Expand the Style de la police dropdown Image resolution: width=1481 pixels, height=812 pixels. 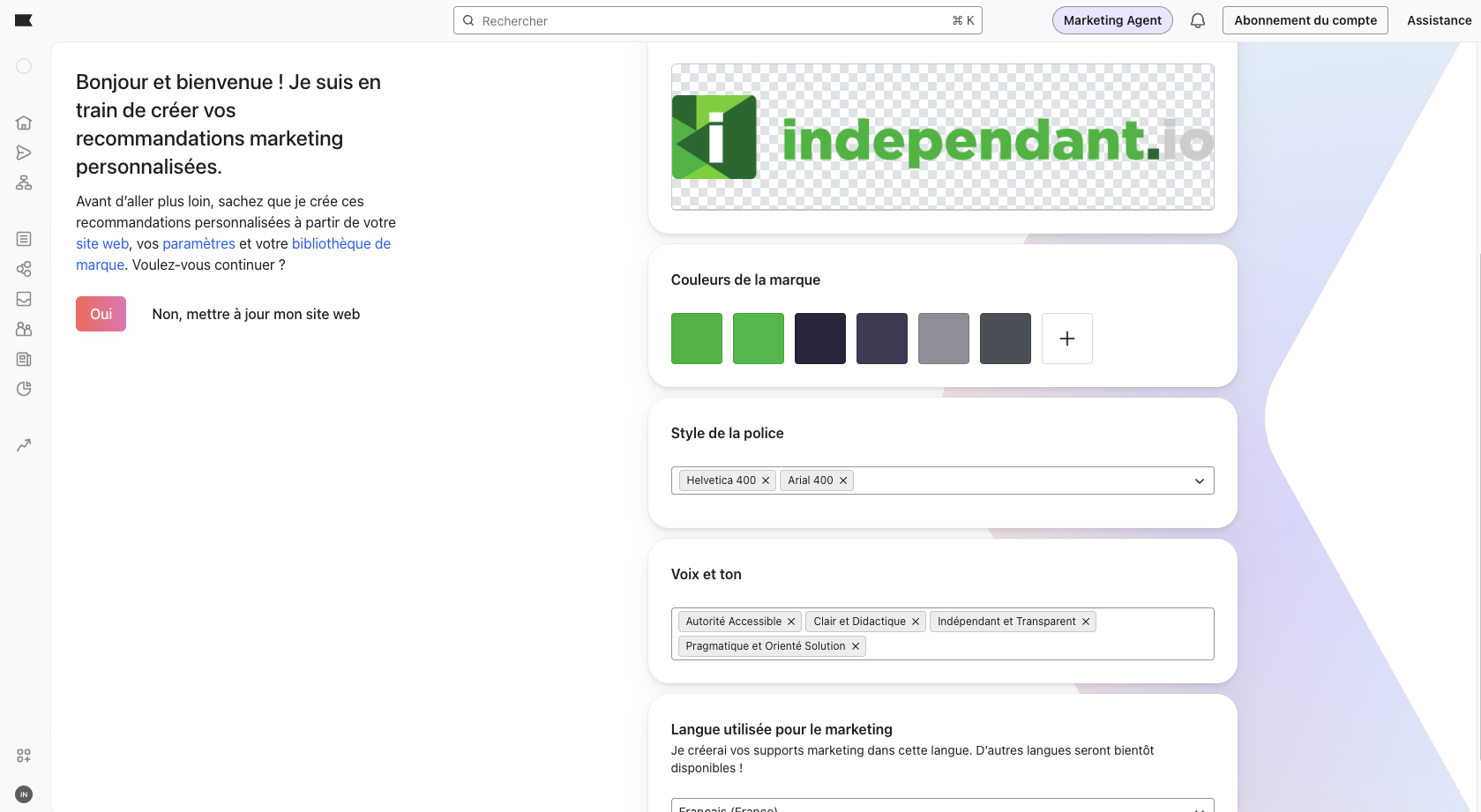(1199, 480)
